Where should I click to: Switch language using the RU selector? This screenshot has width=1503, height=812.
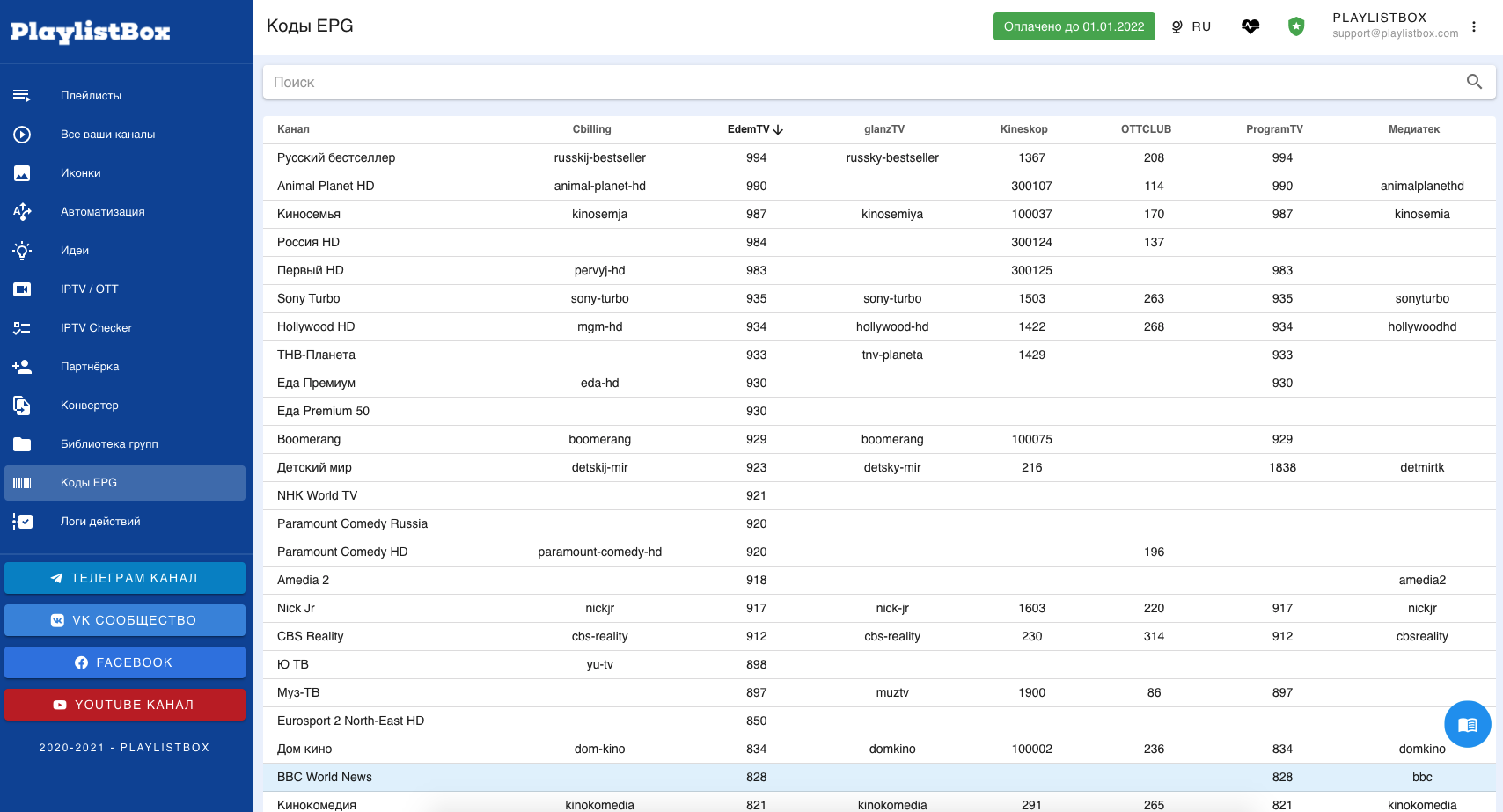pos(1191,26)
